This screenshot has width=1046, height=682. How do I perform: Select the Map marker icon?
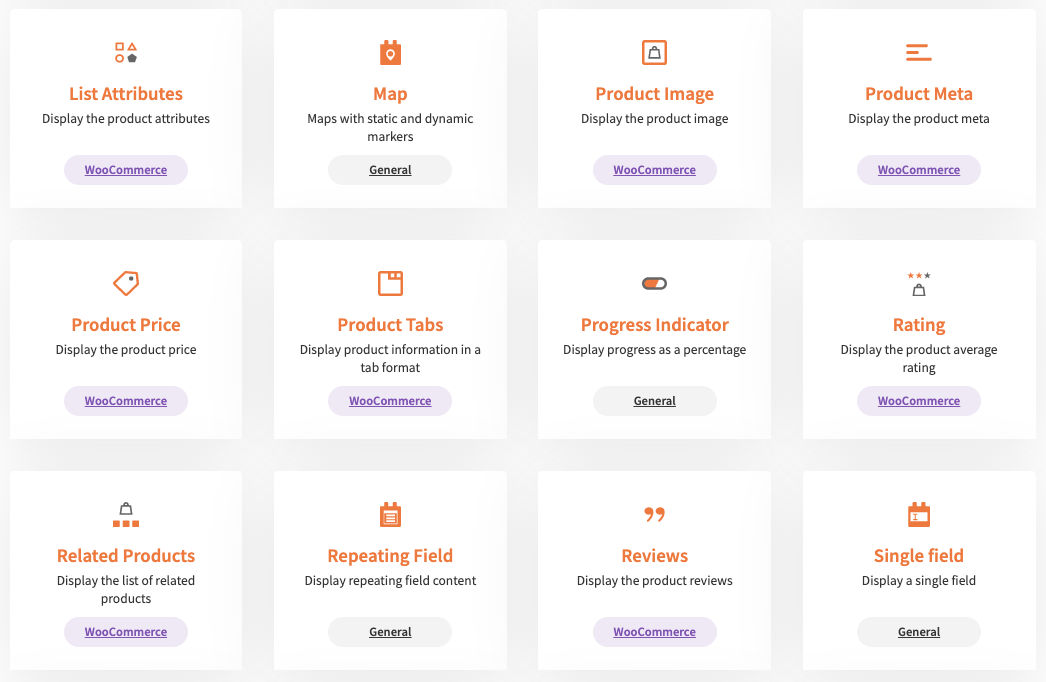point(390,52)
